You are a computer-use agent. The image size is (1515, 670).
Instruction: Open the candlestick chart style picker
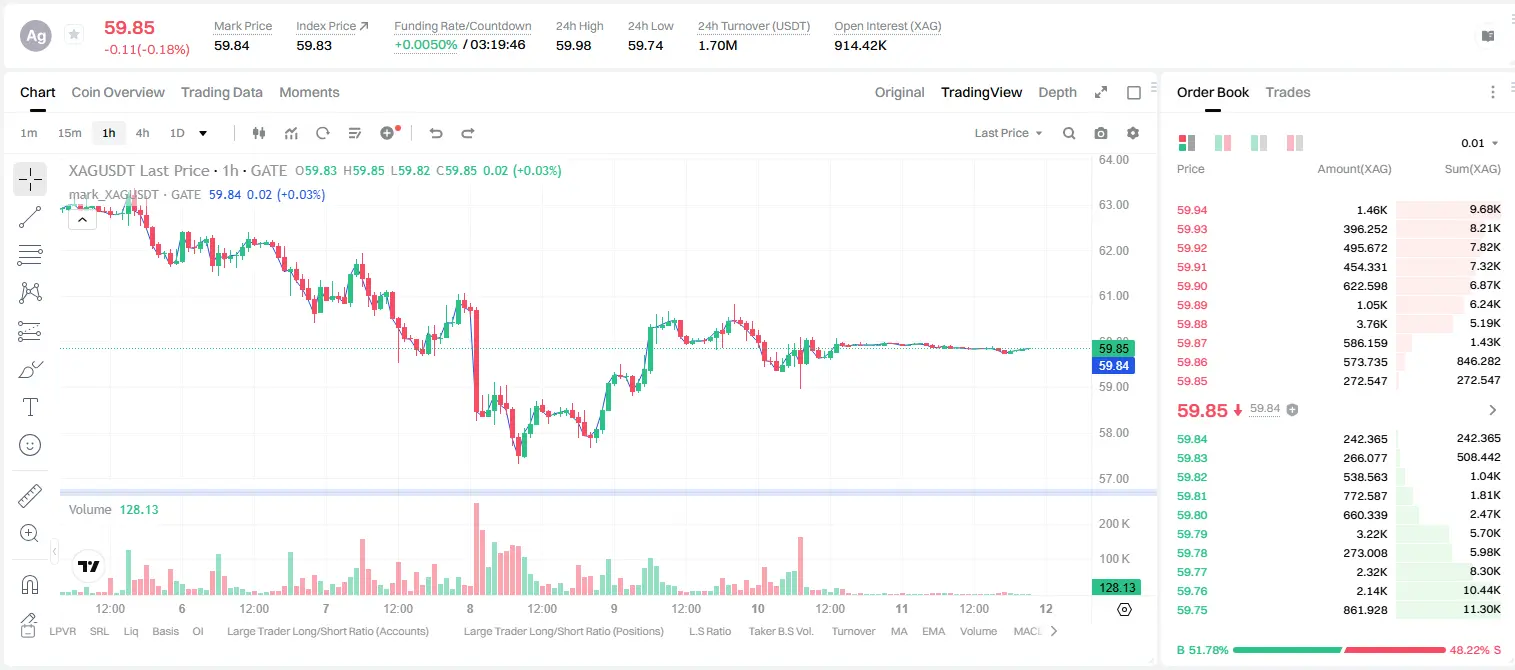pyautogui.click(x=260, y=133)
